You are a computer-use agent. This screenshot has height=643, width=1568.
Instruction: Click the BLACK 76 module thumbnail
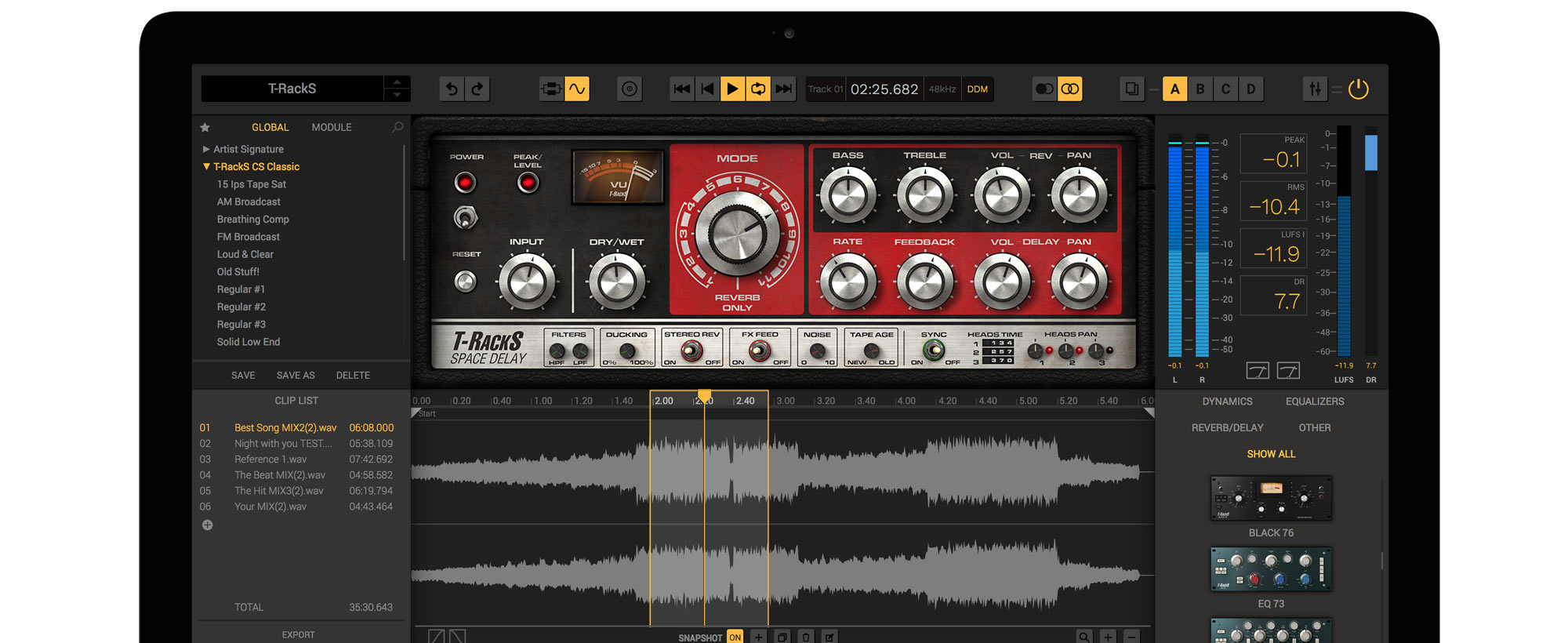coord(1271,498)
